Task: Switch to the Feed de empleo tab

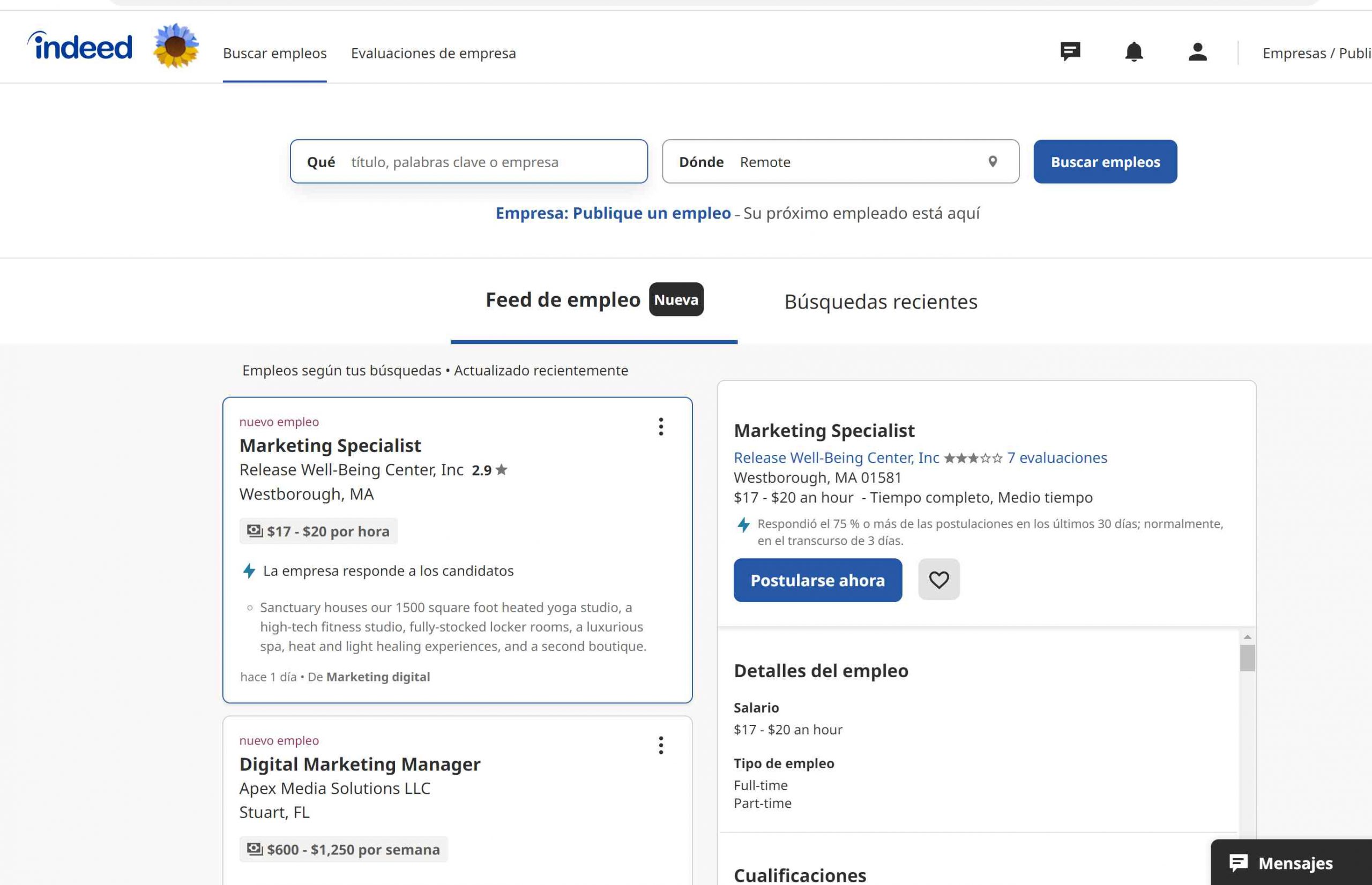Action: click(594, 300)
